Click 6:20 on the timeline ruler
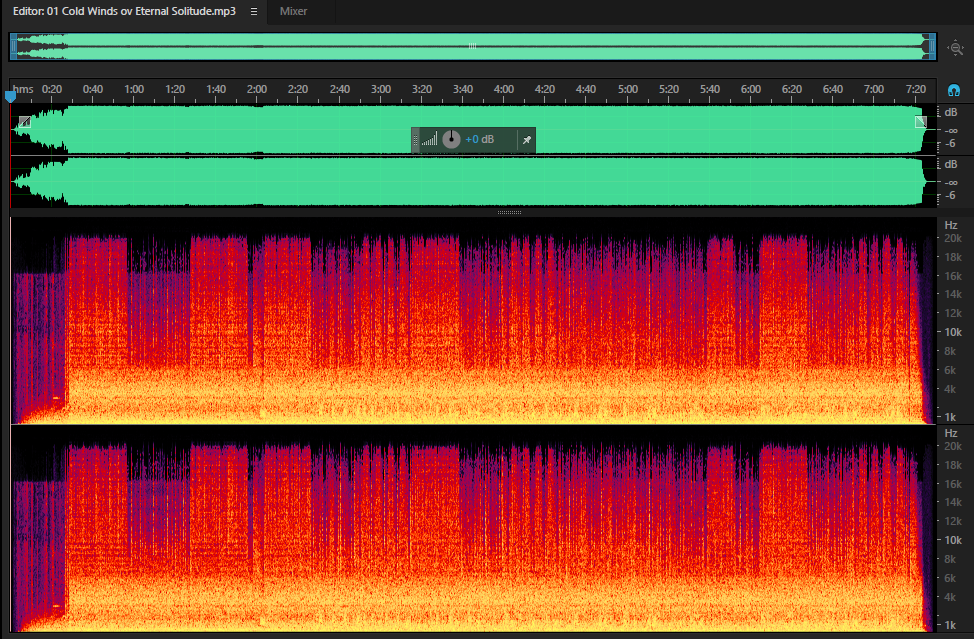974x639 pixels. [x=791, y=89]
